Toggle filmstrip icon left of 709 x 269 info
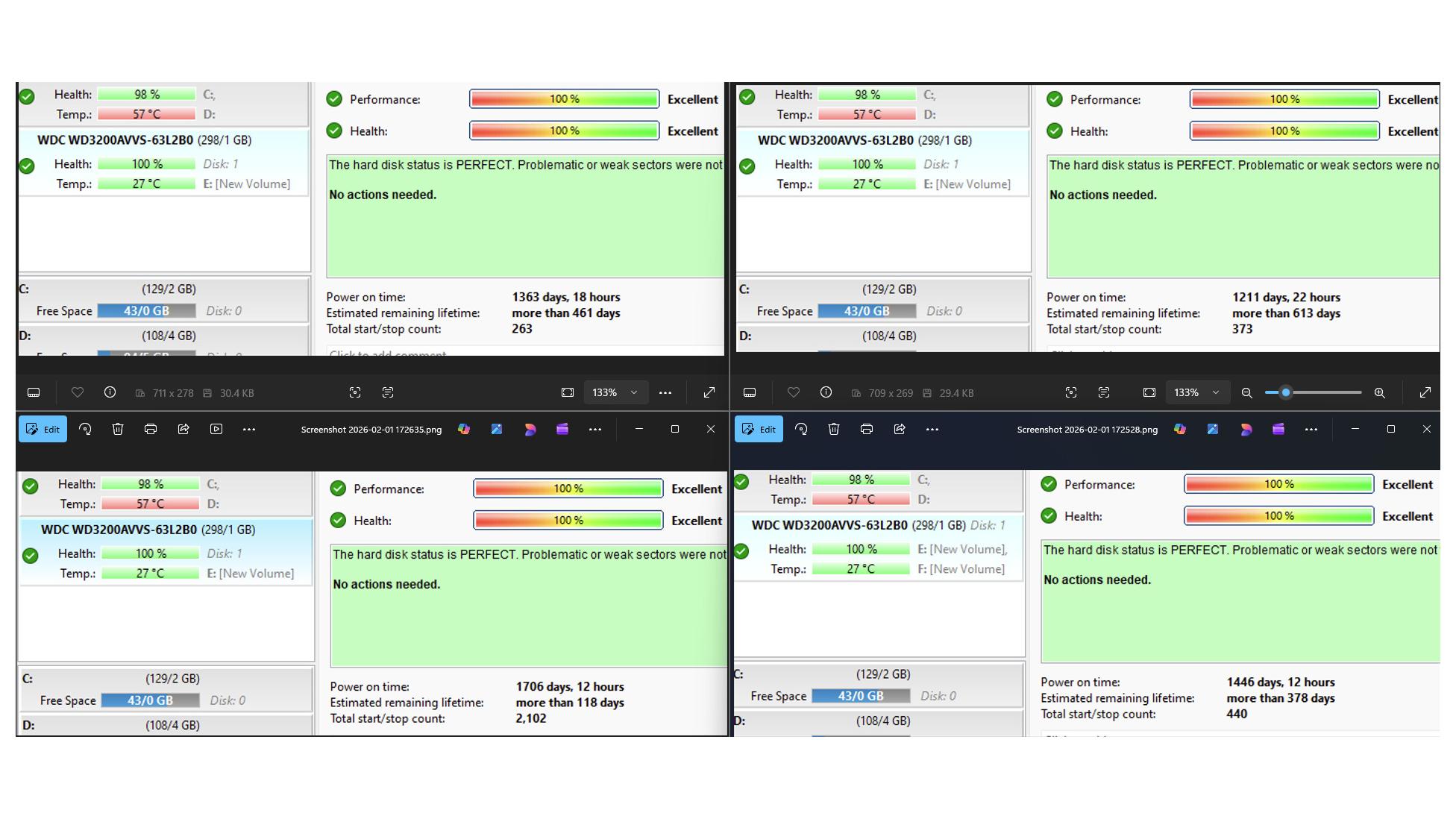Image resolution: width=1456 pixels, height=819 pixels. pos(750,392)
